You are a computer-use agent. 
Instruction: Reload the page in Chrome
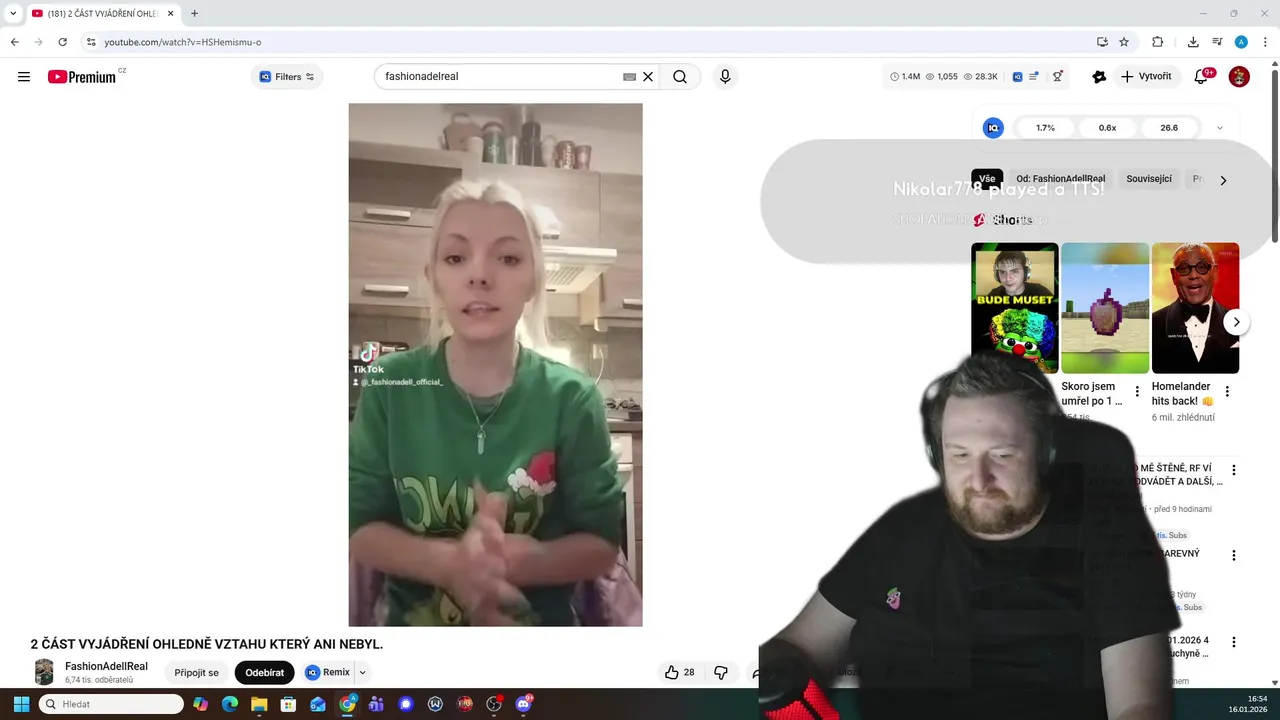[62, 42]
